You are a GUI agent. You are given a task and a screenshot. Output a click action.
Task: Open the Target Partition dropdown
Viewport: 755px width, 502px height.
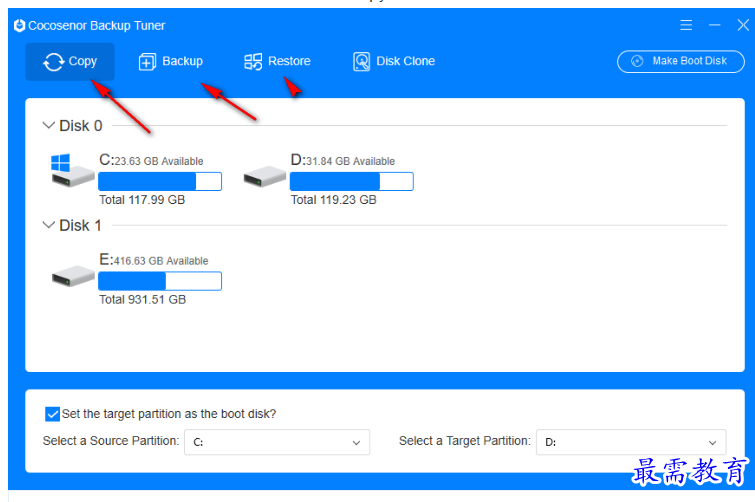click(631, 442)
